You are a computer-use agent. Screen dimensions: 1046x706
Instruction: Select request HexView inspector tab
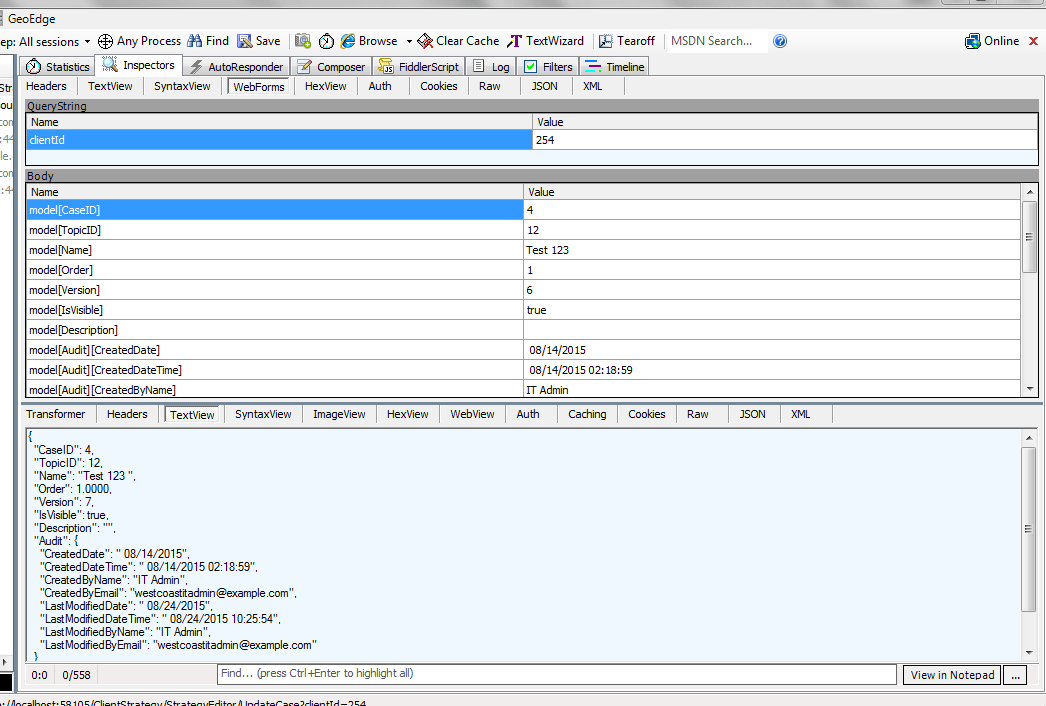pos(326,86)
